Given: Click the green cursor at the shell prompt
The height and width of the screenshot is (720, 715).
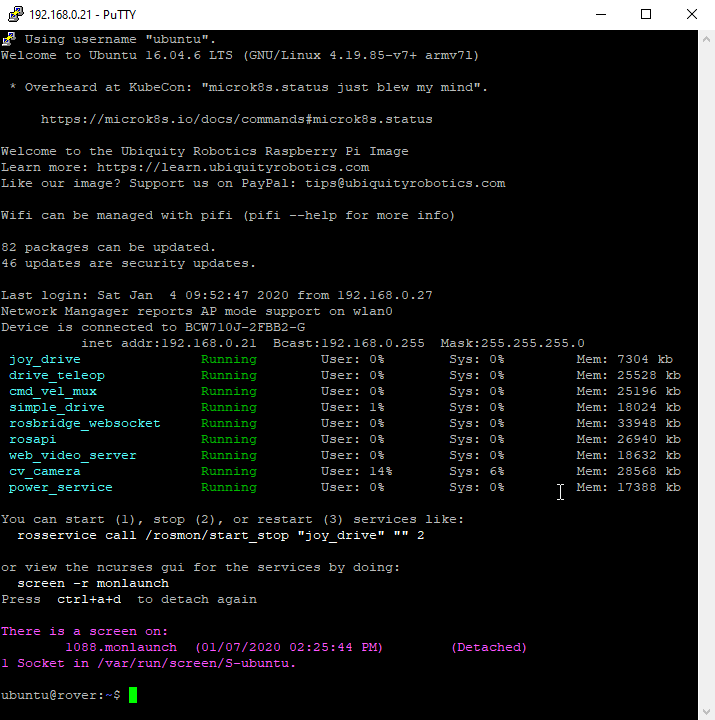Looking at the screenshot, I should 133,695.
